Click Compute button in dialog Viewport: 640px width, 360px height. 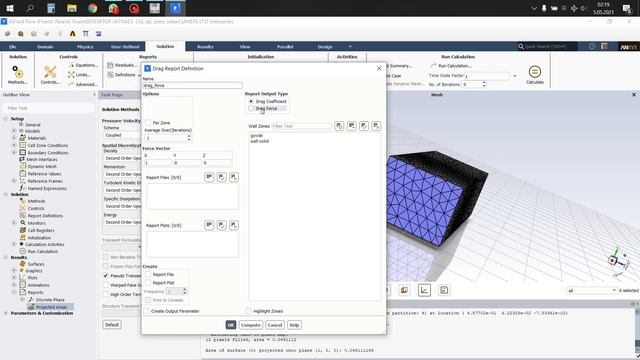pos(250,325)
